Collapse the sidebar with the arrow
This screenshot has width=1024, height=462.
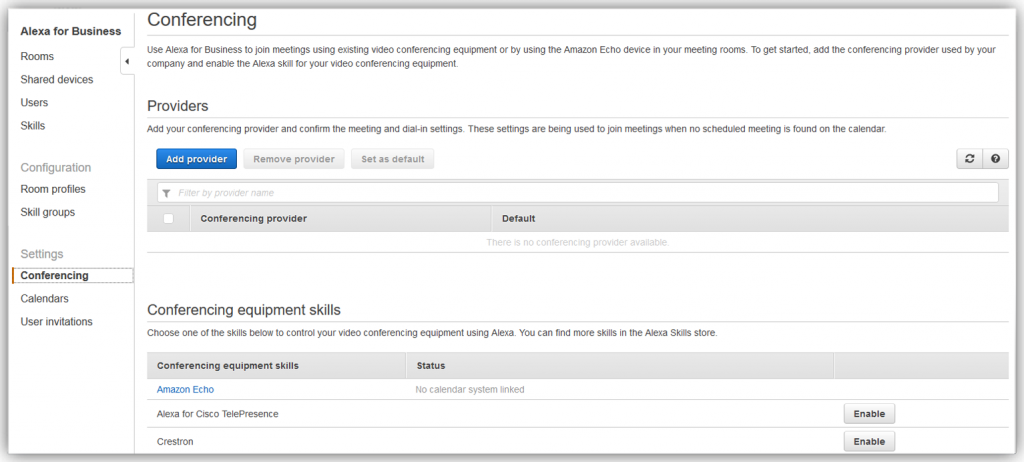[x=127, y=61]
